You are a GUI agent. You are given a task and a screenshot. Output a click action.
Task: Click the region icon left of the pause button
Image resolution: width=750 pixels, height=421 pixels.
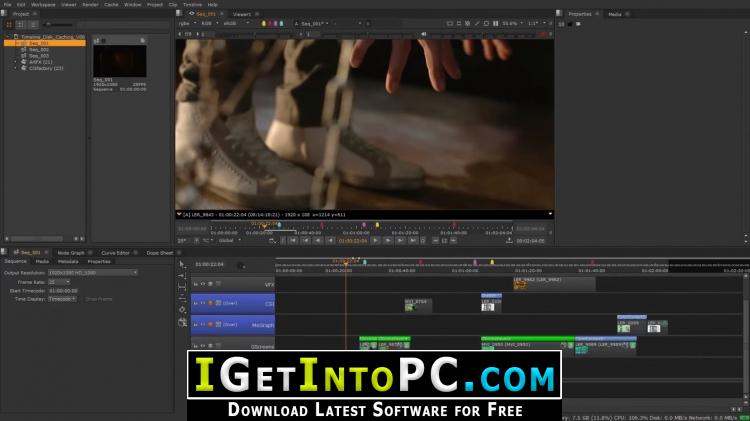486,23
